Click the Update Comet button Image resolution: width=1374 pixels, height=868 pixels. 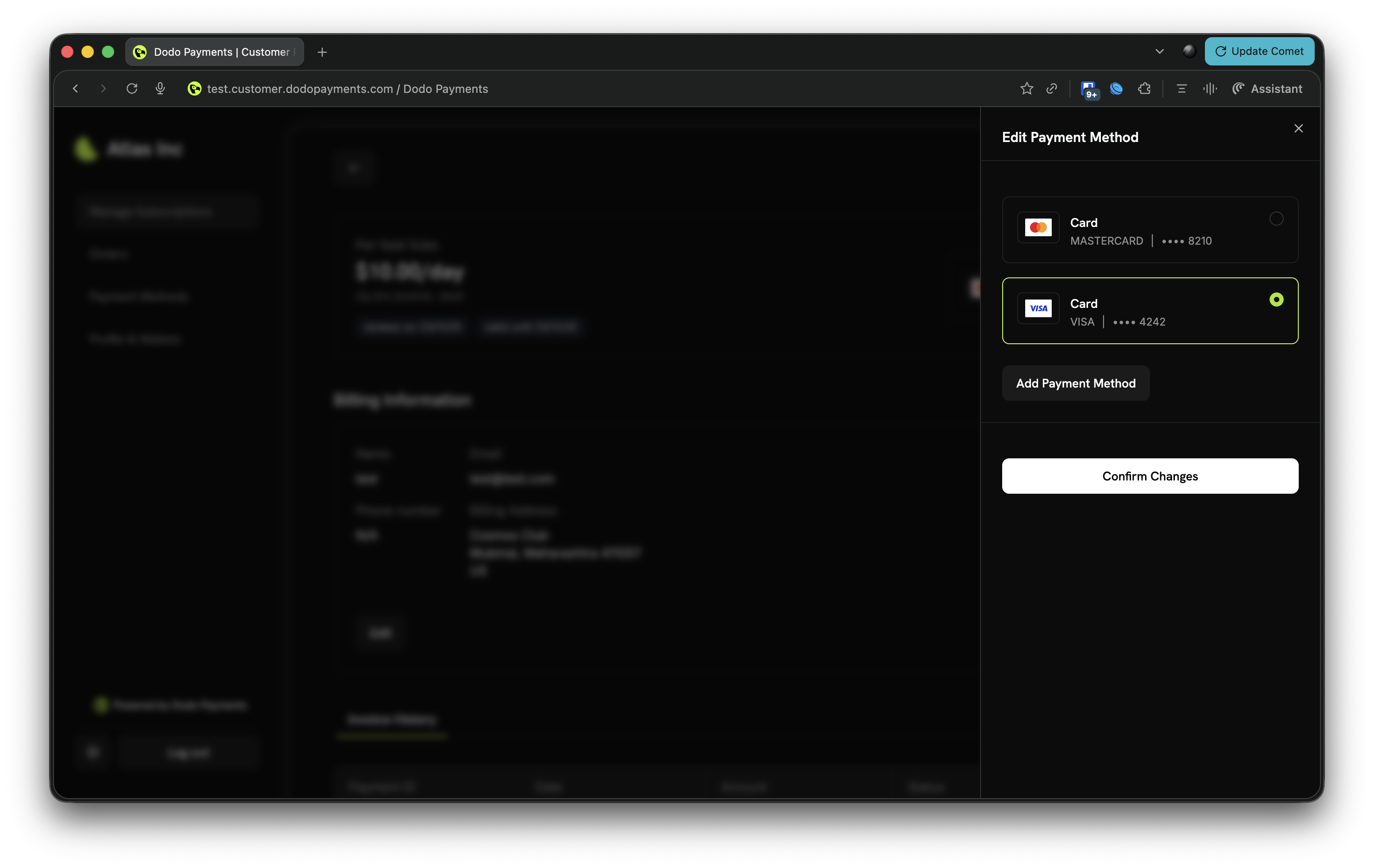tap(1259, 51)
